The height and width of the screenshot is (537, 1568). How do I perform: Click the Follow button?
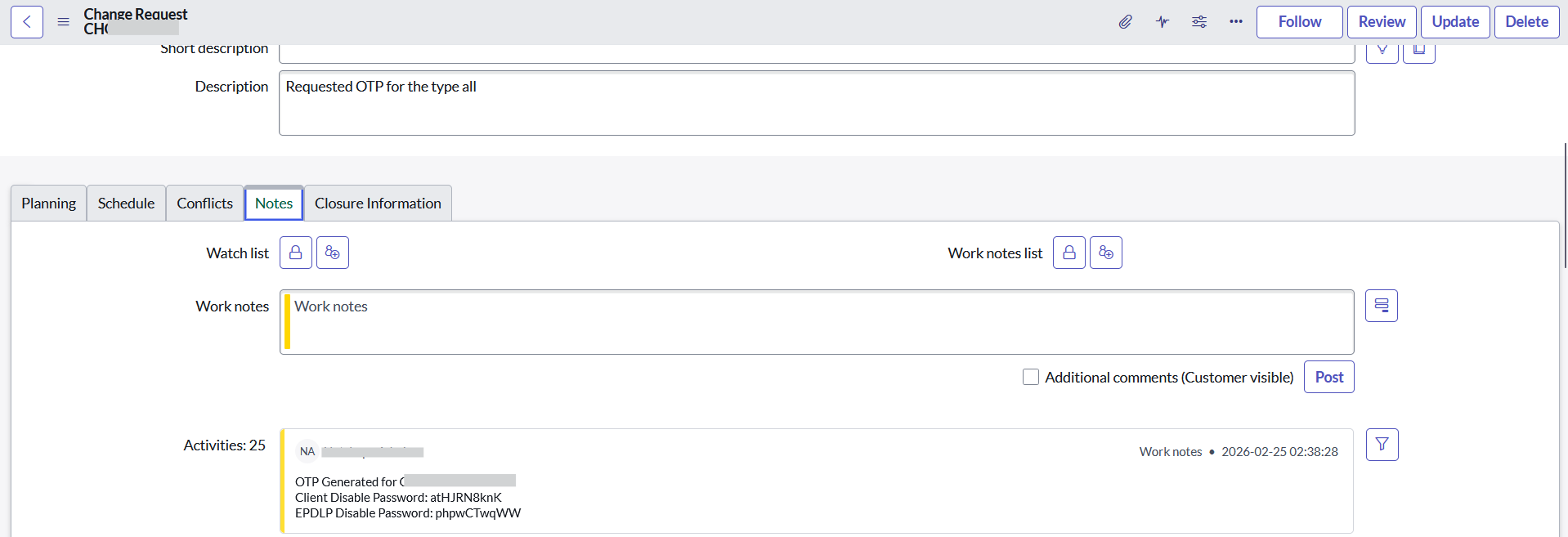pyautogui.click(x=1300, y=22)
